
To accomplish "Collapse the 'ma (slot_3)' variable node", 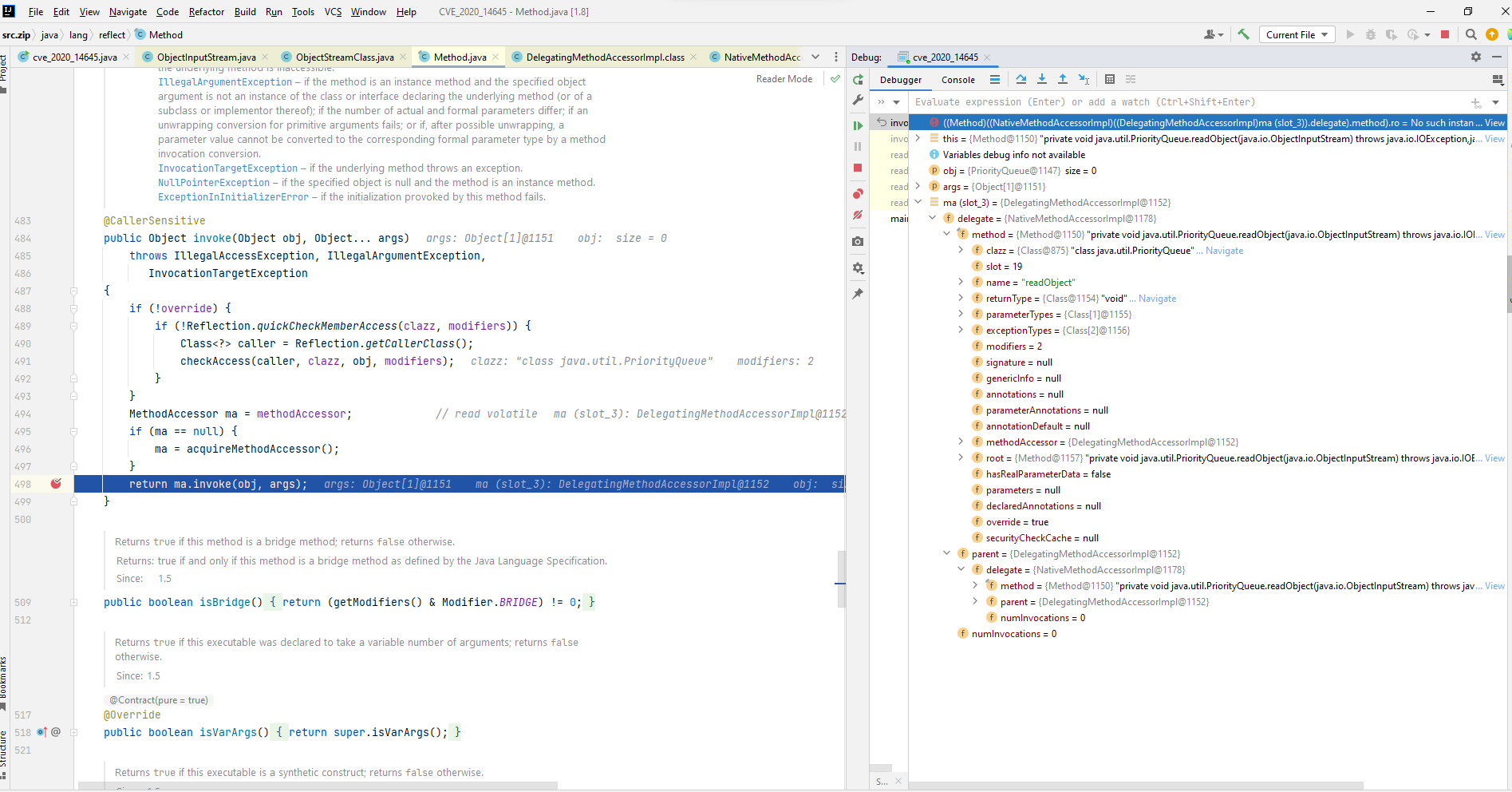I will [x=918, y=202].
